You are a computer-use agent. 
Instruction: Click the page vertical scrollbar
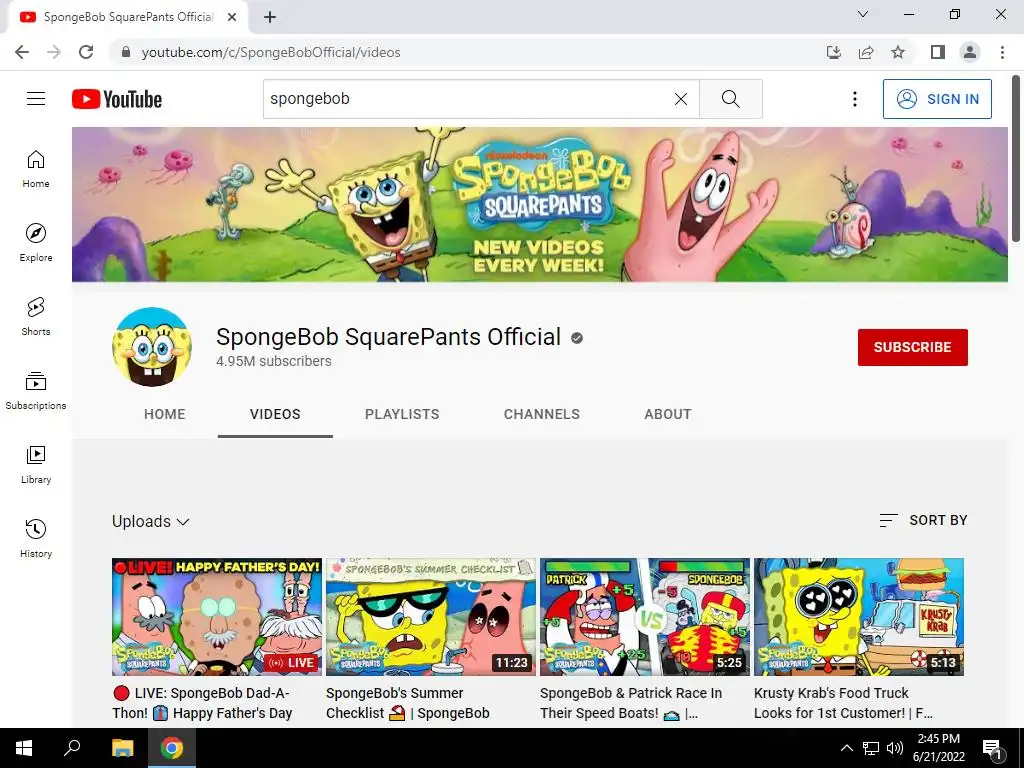pos(1017,159)
